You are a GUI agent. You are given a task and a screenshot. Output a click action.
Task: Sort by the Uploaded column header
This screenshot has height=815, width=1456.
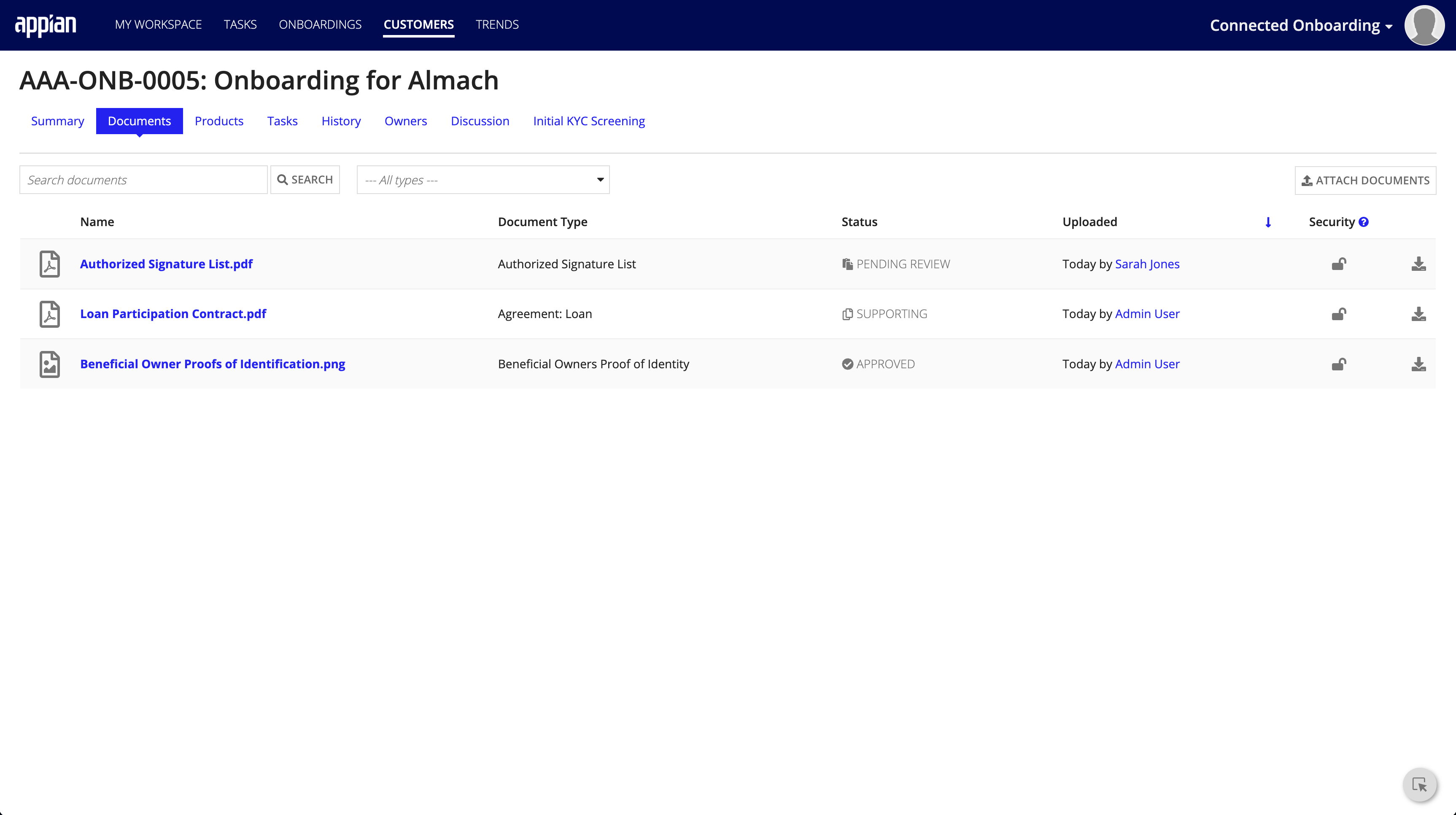pyautogui.click(x=1090, y=222)
